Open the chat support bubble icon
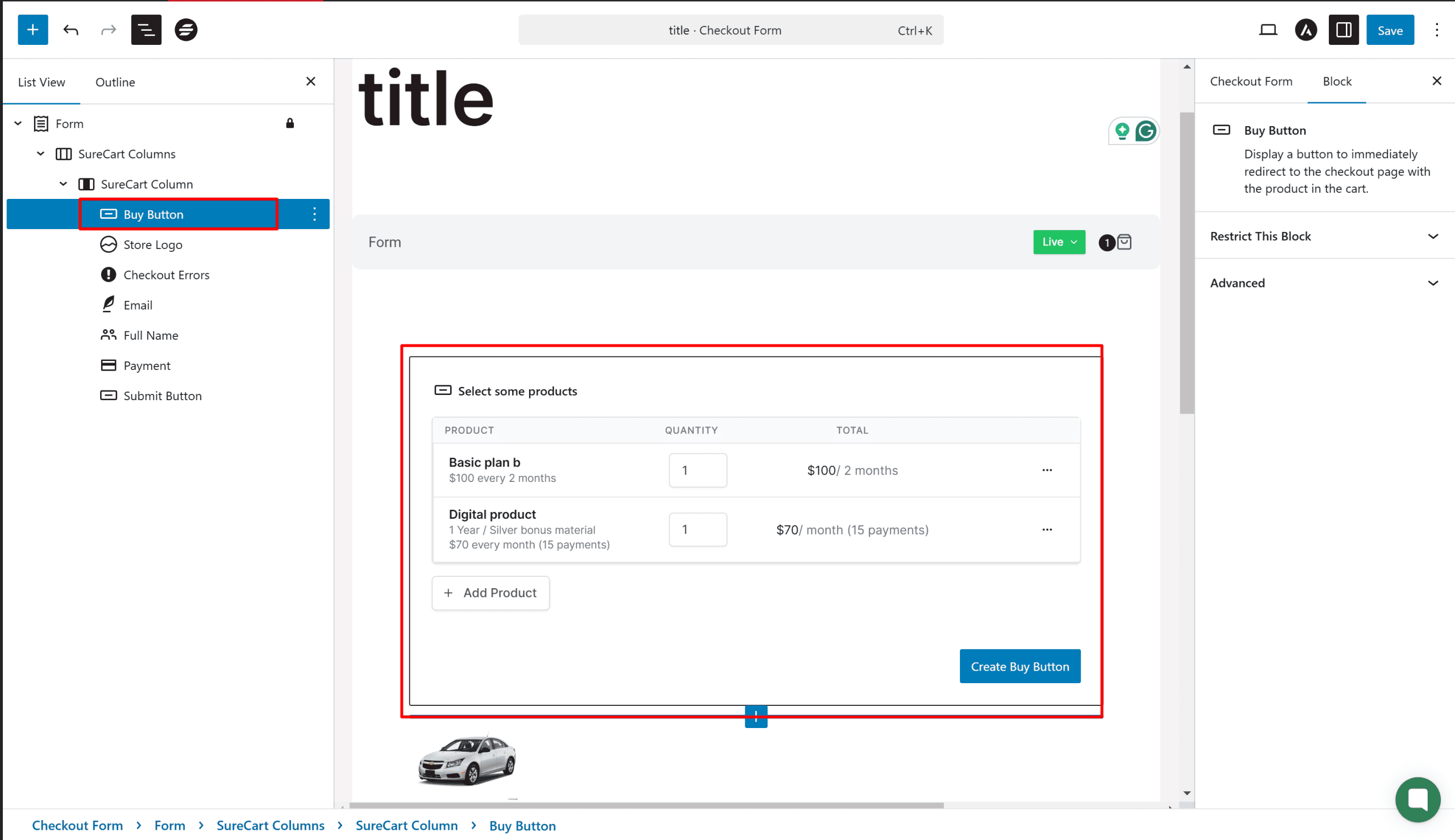 pos(1417,799)
